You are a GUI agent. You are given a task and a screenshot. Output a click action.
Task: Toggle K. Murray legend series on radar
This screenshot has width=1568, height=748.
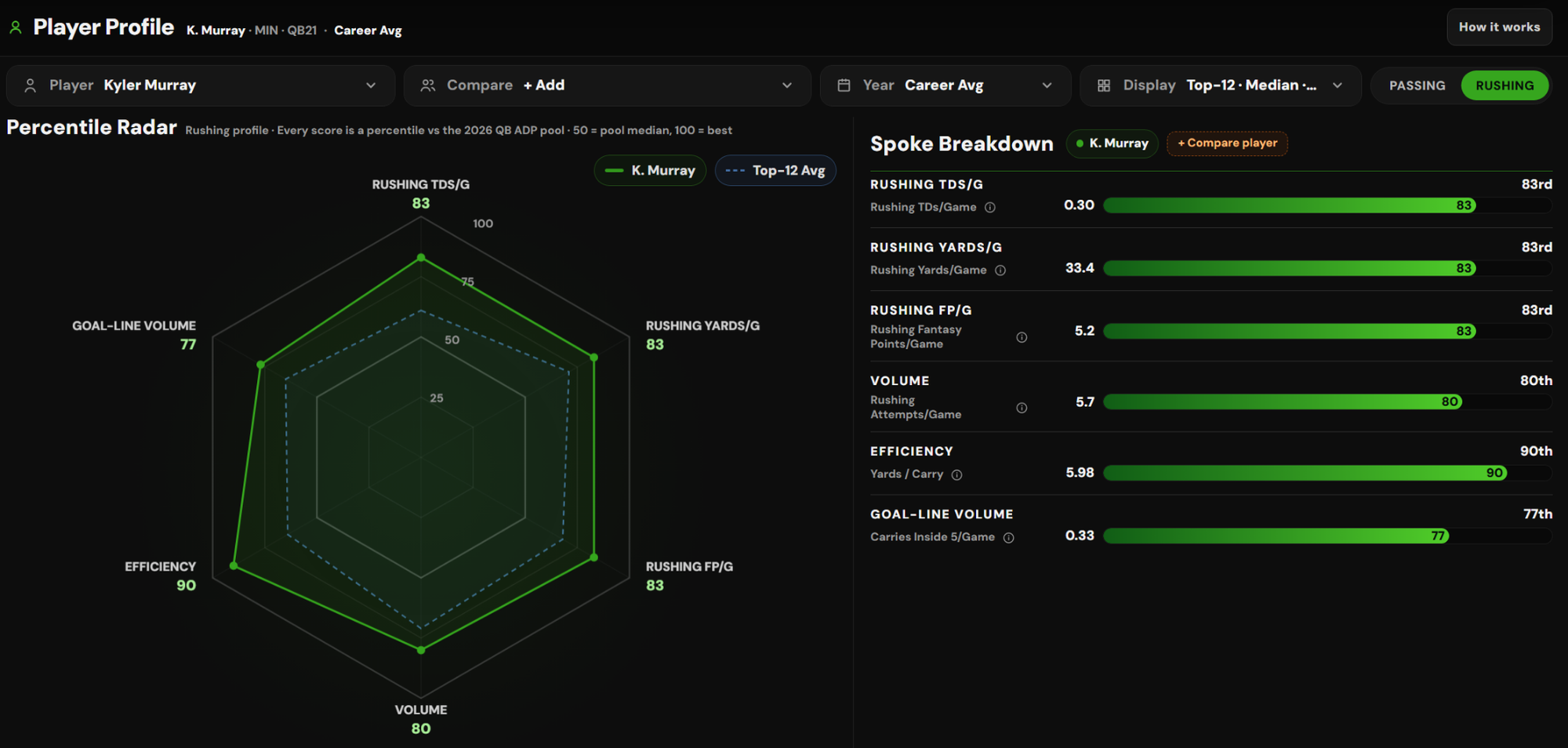coord(650,170)
